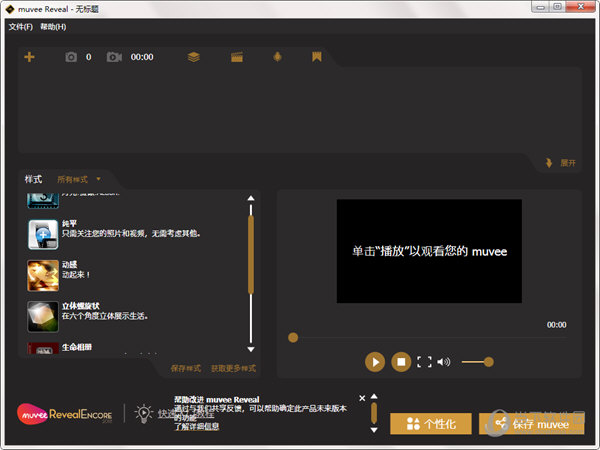Click notification scroll up arrow
Image resolution: width=600 pixels, height=450 pixels.
click(x=374, y=396)
